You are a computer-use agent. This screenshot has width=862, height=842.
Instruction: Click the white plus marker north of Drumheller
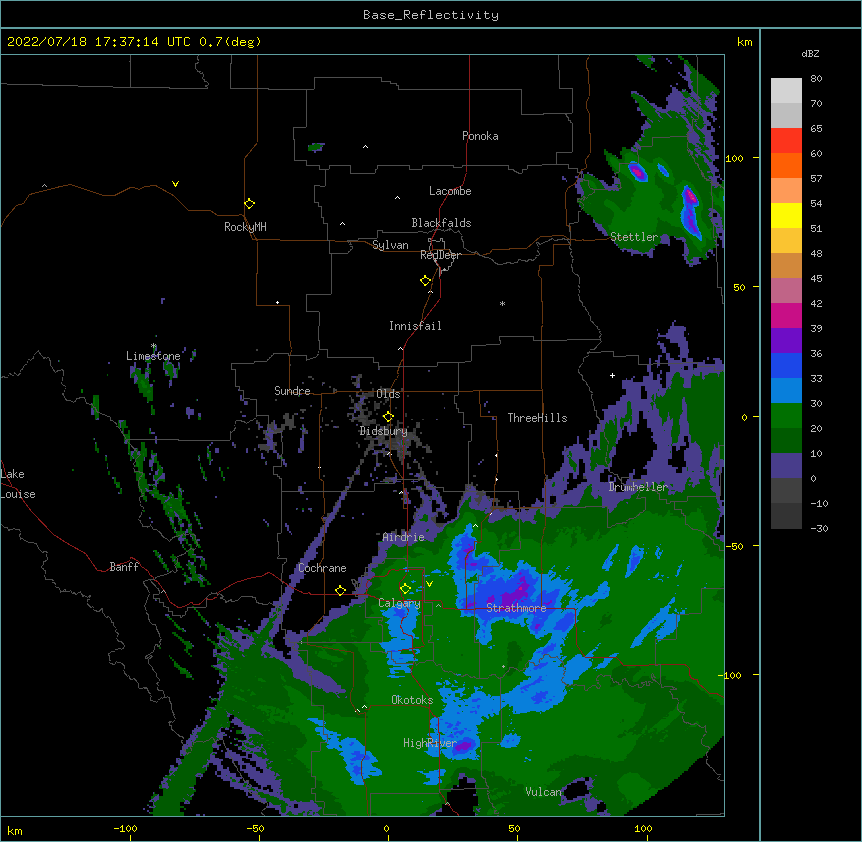click(x=612, y=375)
